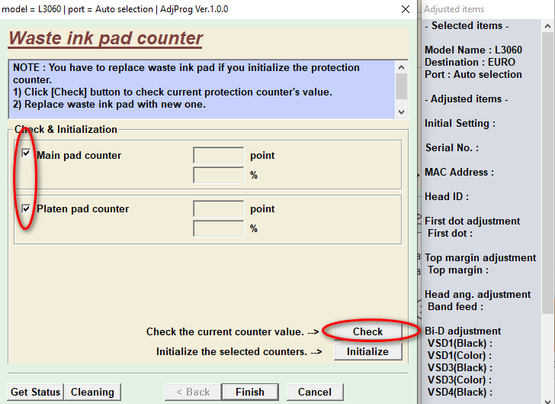Image resolution: width=555 pixels, height=404 pixels.
Task: Click Initialize to reset selected counters
Action: coord(368,352)
